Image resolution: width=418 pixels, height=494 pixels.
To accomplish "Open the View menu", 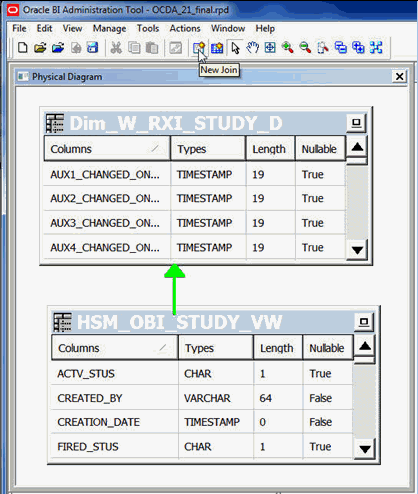I will (x=72, y=29).
